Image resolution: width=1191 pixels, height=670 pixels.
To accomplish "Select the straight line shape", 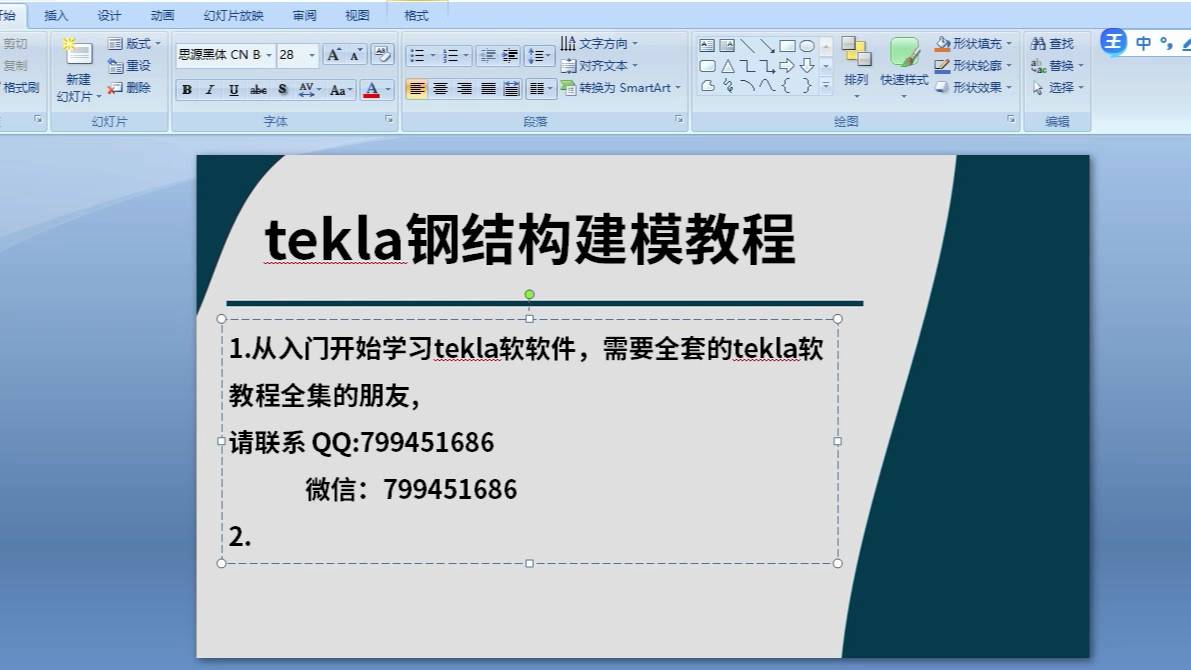I will 747,46.
